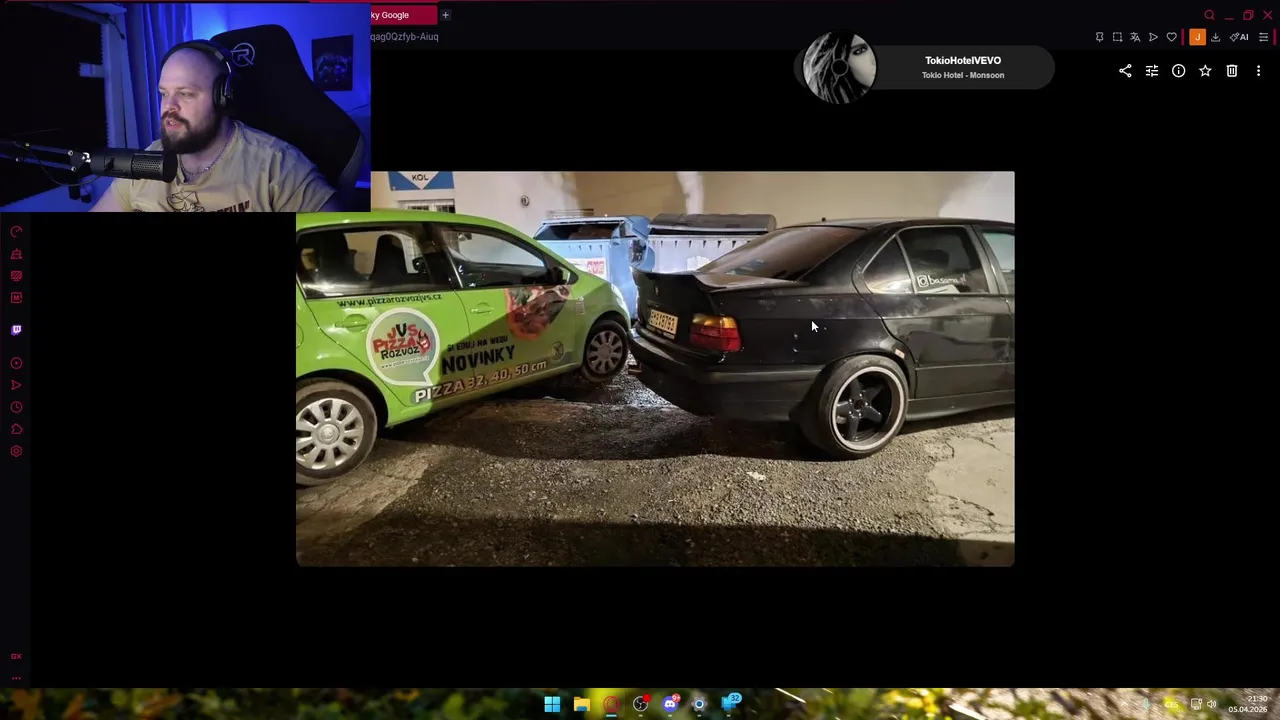Viewport: 1280px width, 720px height.
Task: Open the gear app icon on the taskbar
Action: point(700,704)
